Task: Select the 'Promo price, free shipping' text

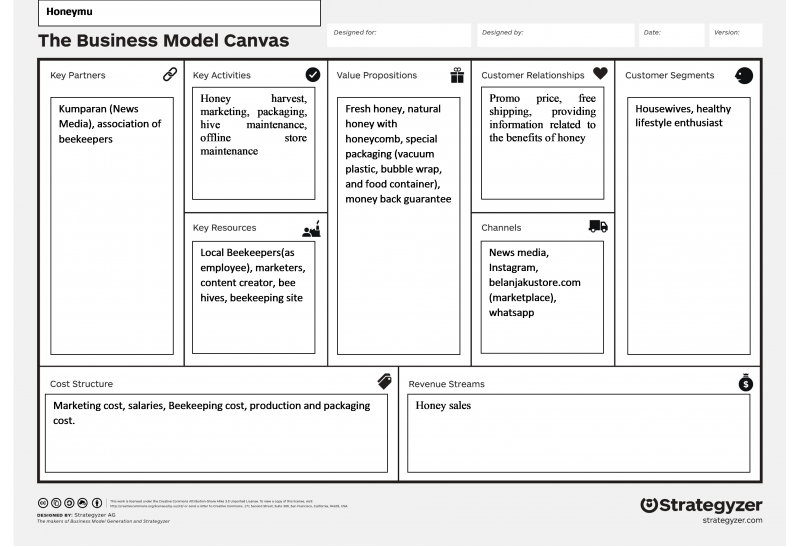Action: [x=542, y=118]
